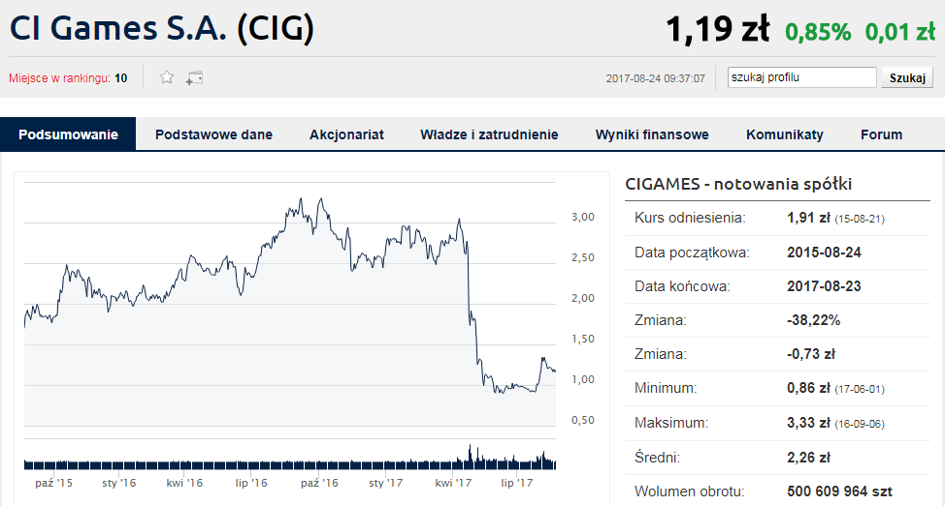This screenshot has height=506, width=945.
Task: Click the 'kwi '17' label on chart axis
Action: (453, 483)
